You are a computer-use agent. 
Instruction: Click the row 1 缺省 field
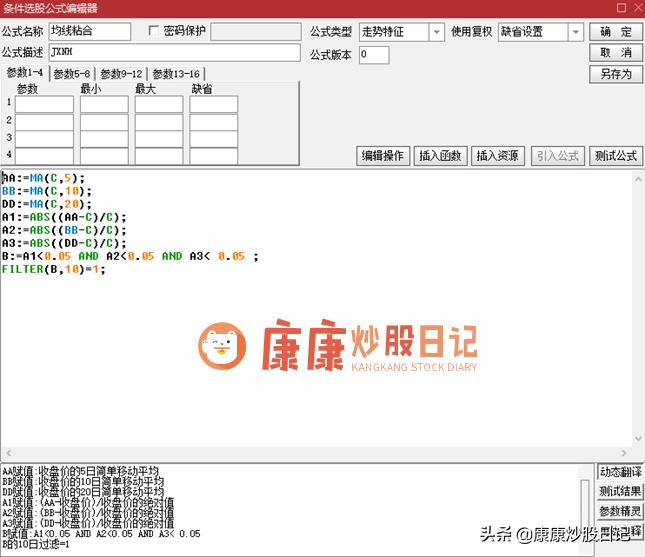point(213,104)
